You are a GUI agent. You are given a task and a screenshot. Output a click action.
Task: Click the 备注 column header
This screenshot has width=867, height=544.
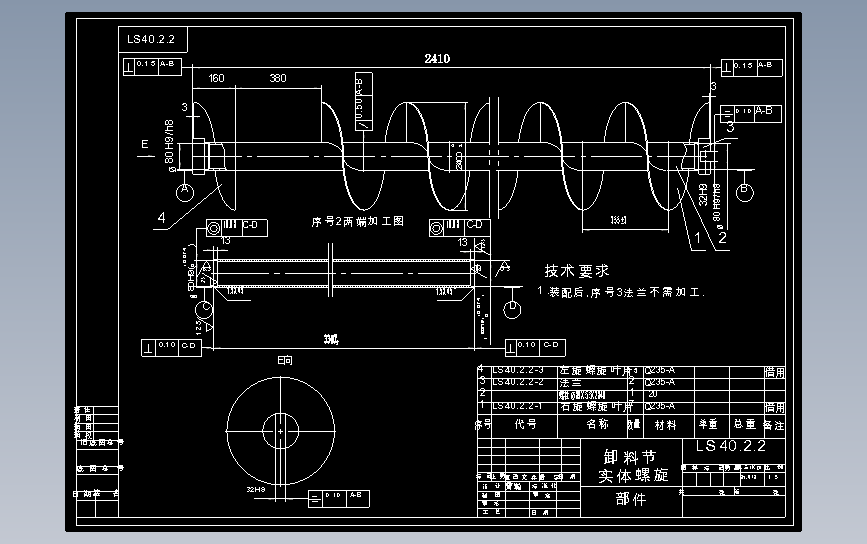774,425
